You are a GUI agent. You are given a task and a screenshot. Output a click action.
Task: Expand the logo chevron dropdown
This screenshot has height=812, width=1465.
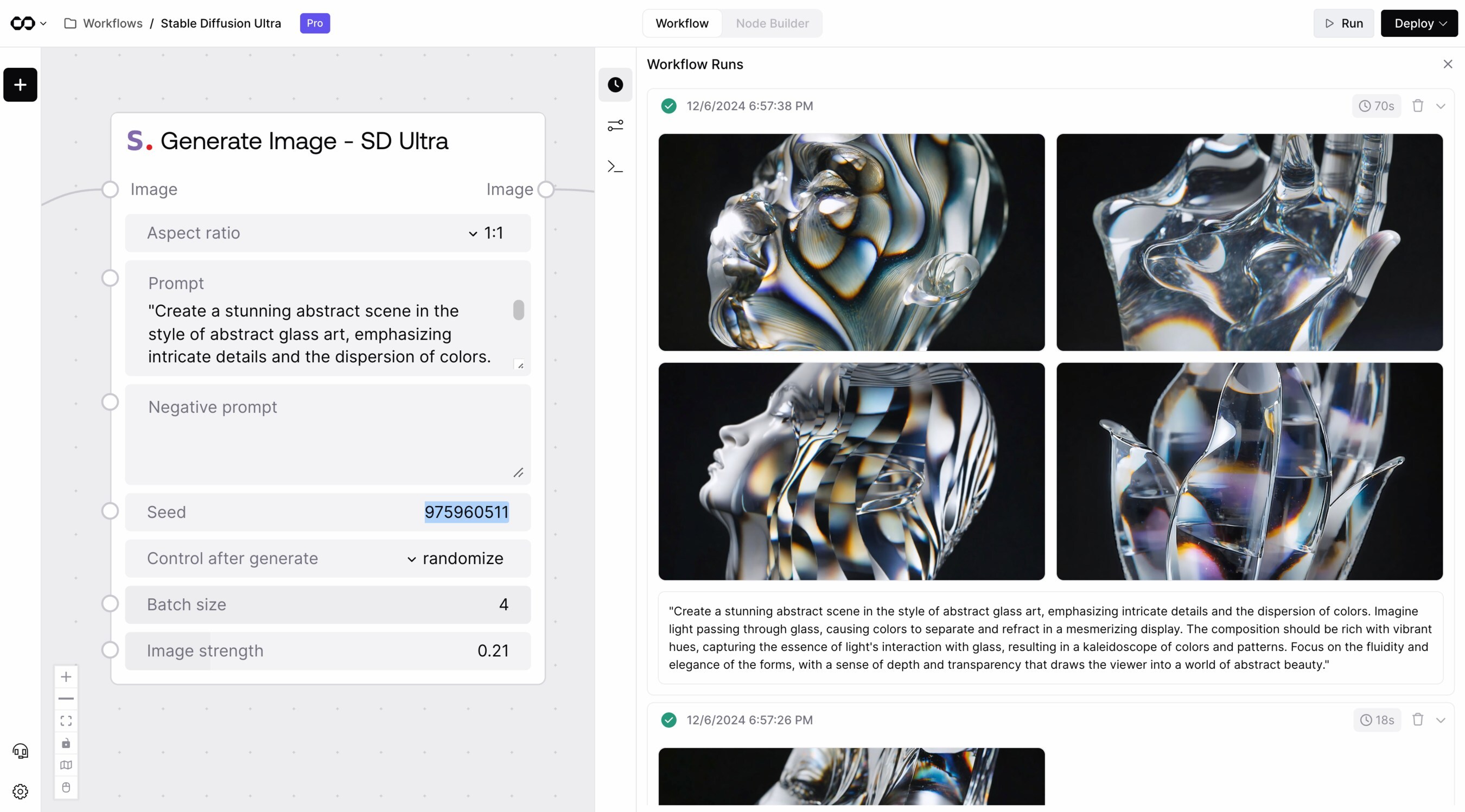click(43, 23)
